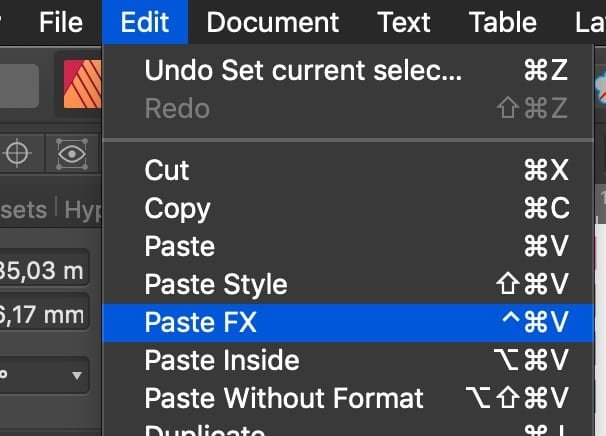Open the File menu
The image size is (606, 436).
click(x=61, y=22)
